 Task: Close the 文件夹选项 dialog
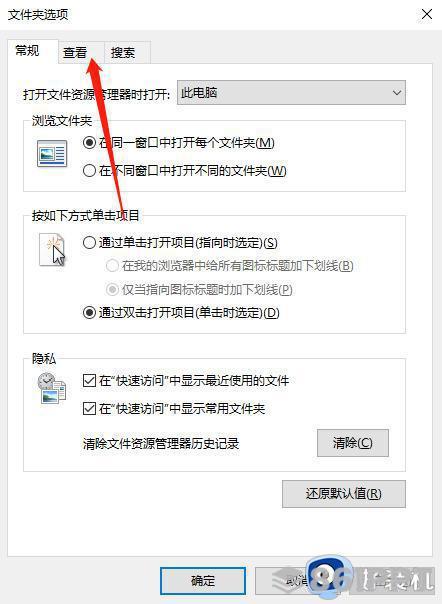point(427,14)
